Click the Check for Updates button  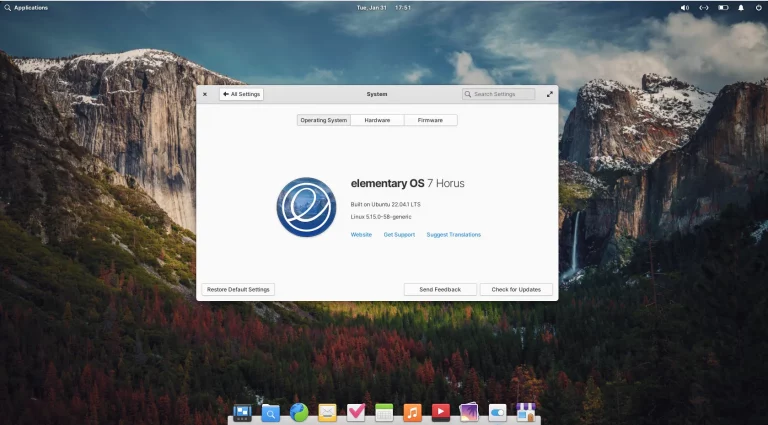tap(516, 289)
